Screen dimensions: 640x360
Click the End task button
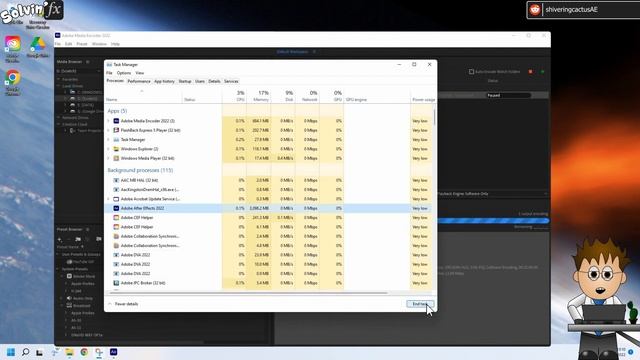tap(420, 304)
